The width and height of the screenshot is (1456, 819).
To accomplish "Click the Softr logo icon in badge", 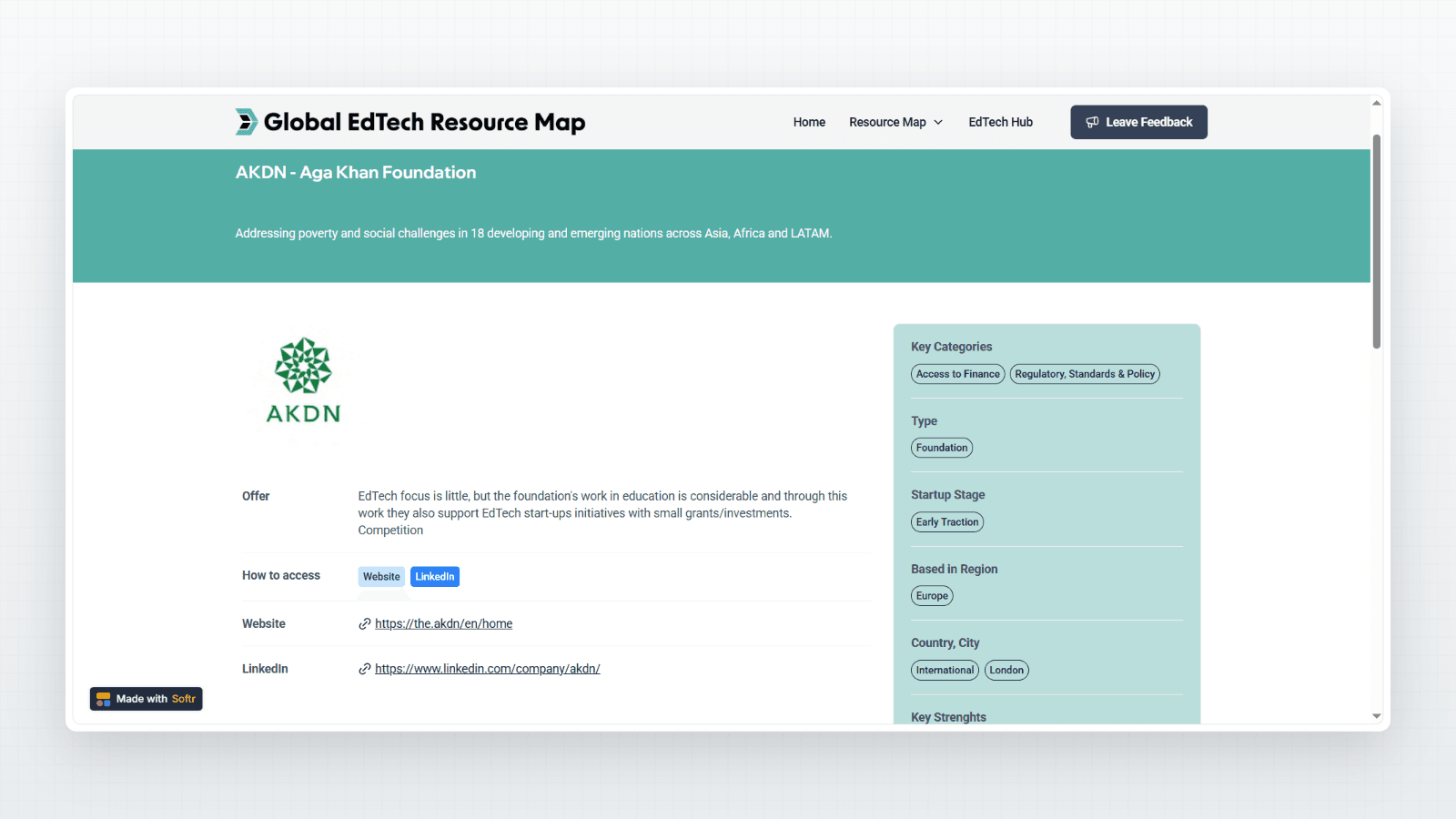I will coord(104,699).
